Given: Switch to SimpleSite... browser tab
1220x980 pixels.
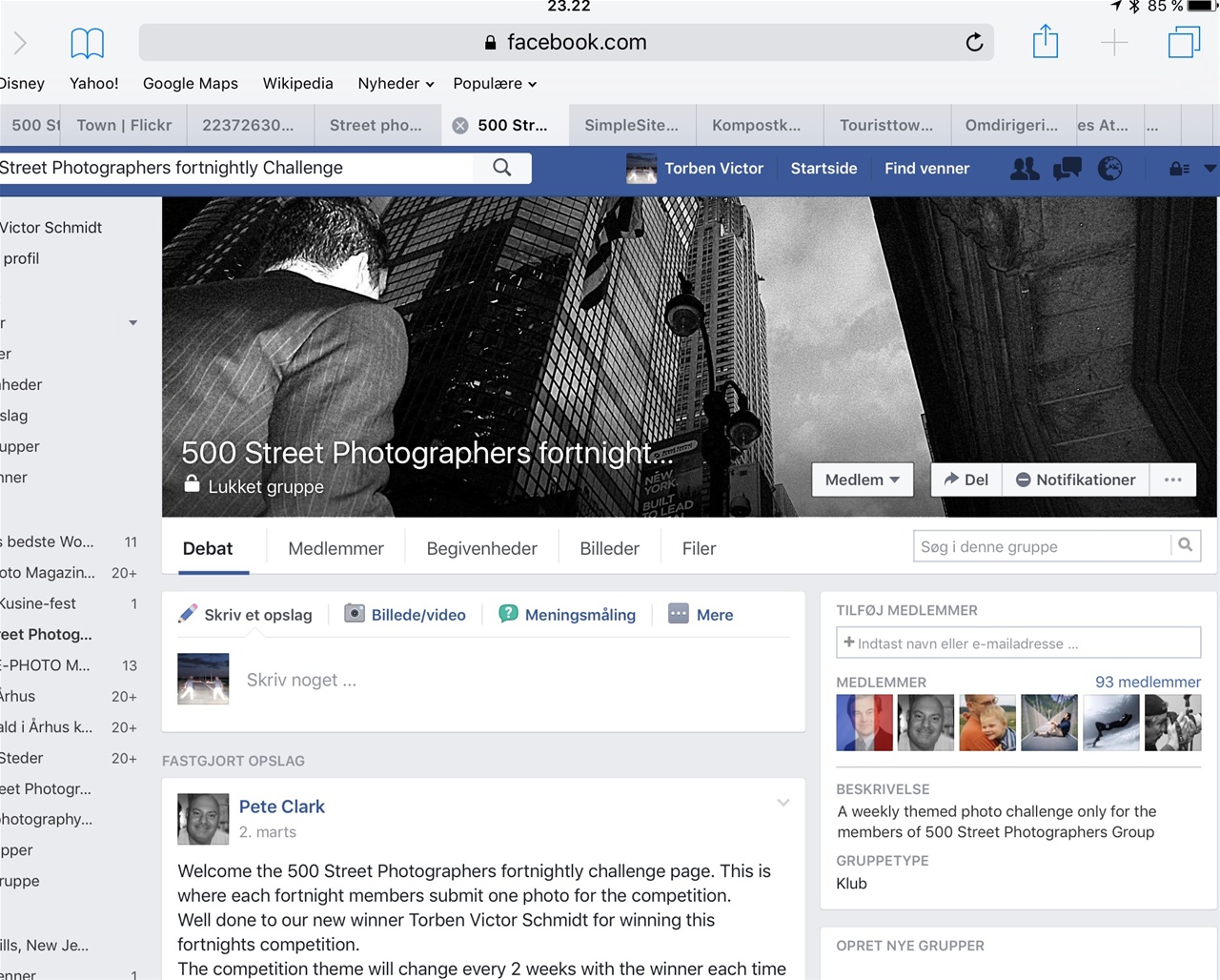Looking at the screenshot, I should (x=632, y=125).
